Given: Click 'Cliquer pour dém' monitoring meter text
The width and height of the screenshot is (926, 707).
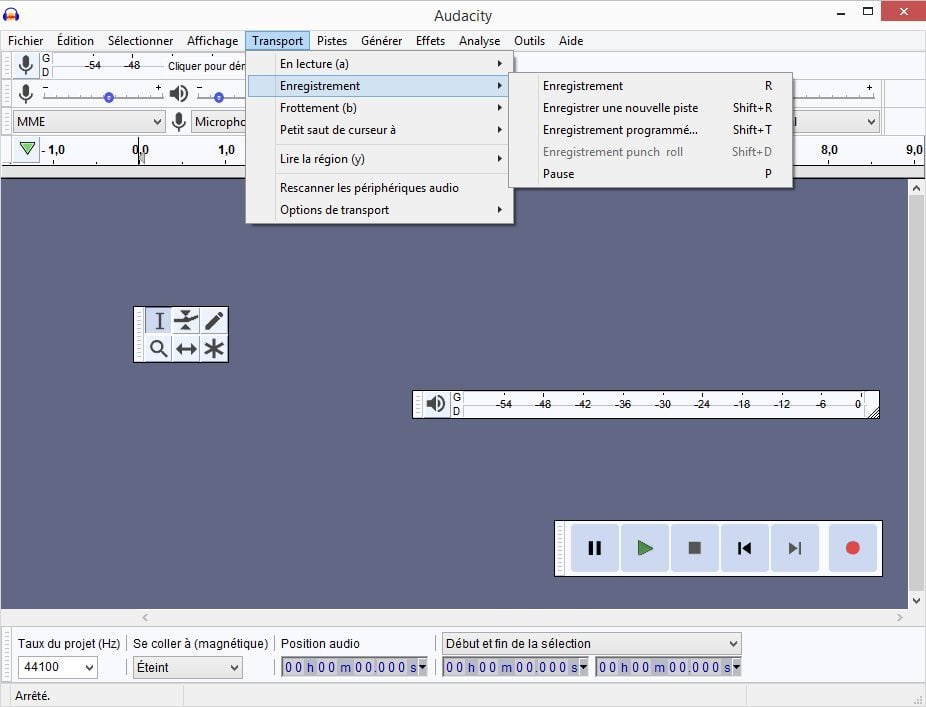Looking at the screenshot, I should [206, 66].
